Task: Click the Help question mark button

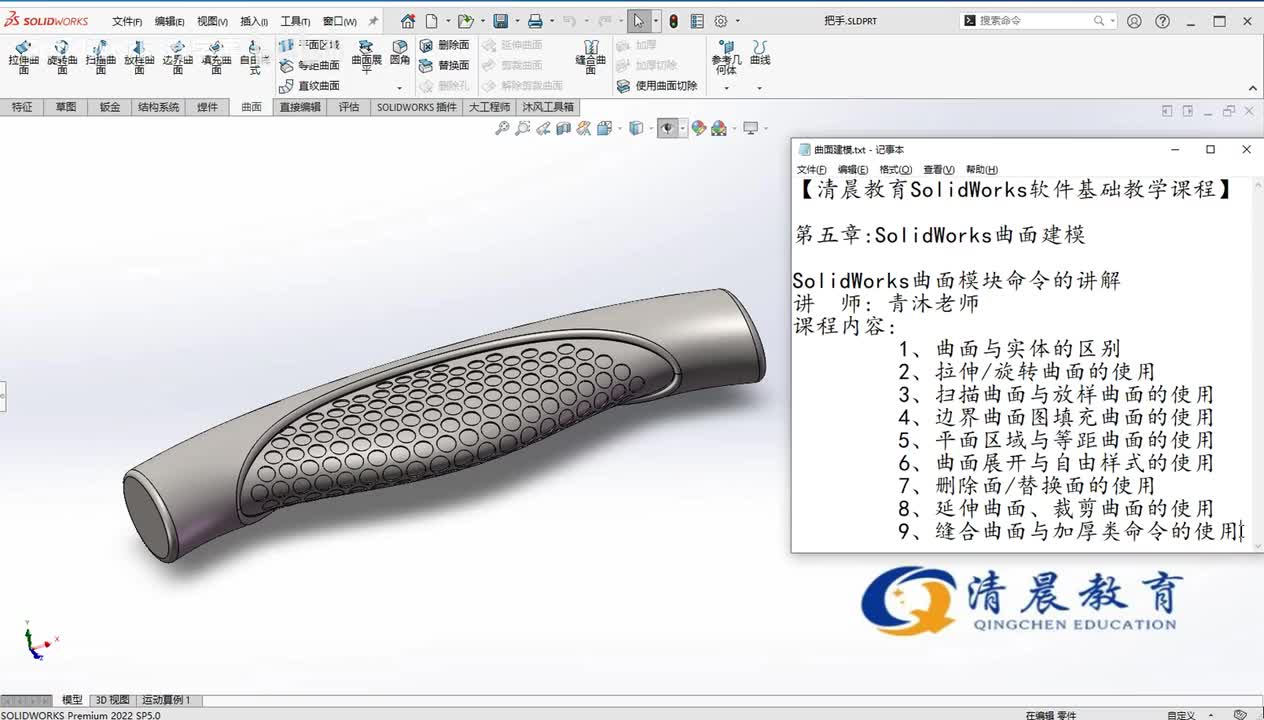Action: 1162,21
